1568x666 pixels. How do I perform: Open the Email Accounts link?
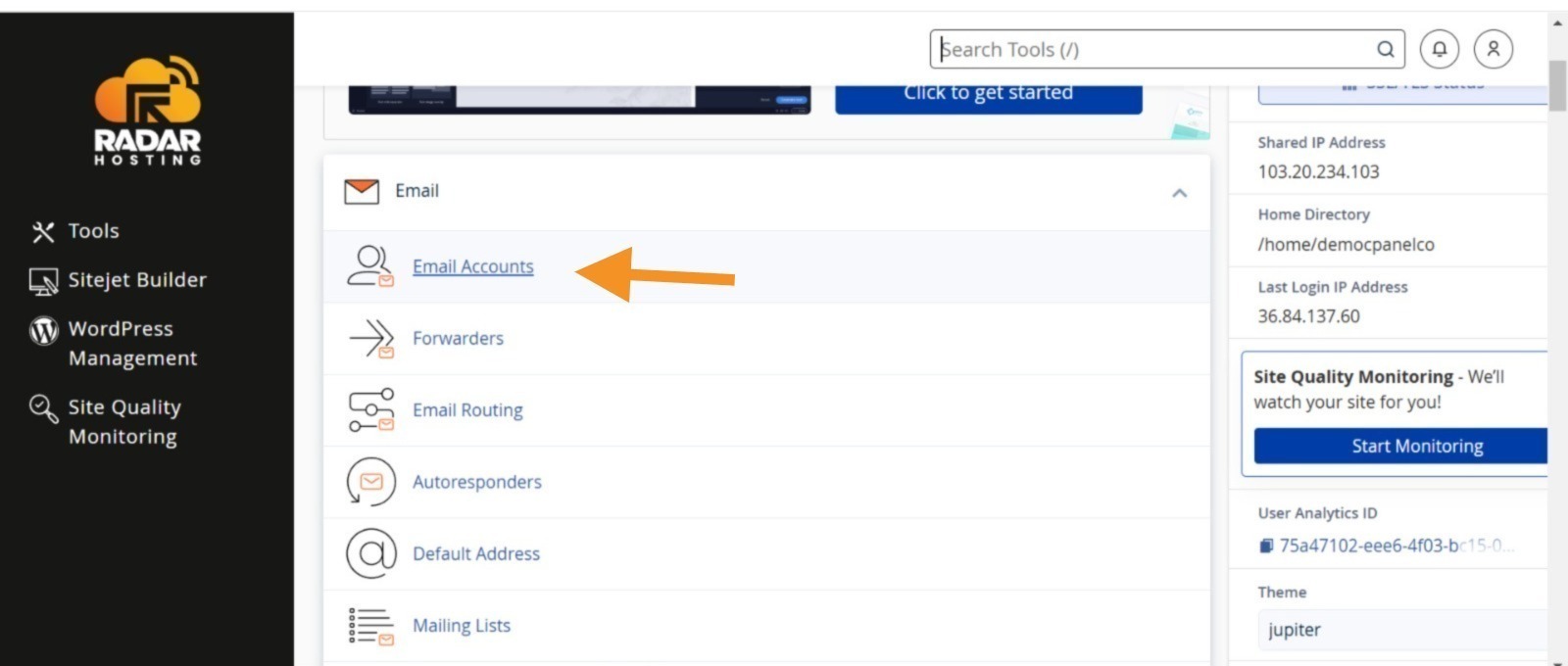coord(473,266)
